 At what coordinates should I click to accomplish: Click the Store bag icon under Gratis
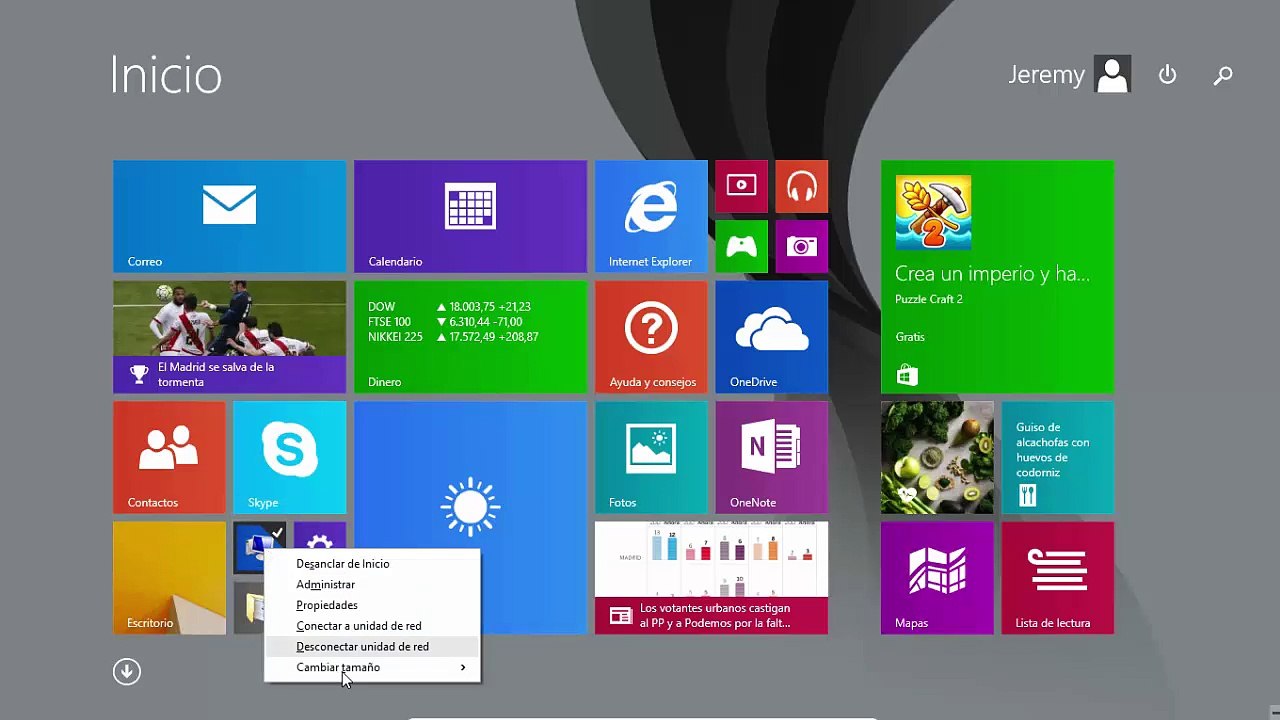point(907,375)
